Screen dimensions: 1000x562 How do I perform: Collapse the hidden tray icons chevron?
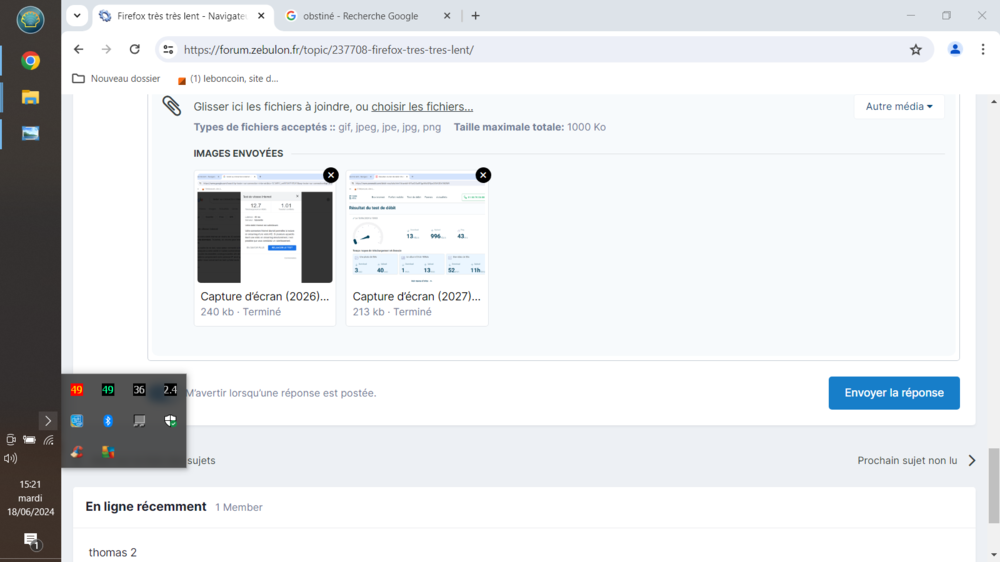[x=47, y=421]
